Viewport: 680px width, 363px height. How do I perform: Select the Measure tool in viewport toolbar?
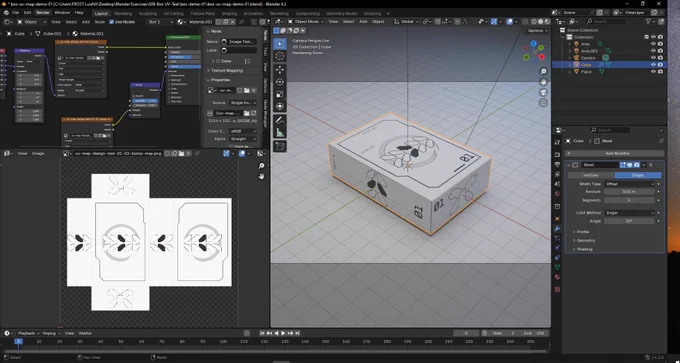click(280, 133)
